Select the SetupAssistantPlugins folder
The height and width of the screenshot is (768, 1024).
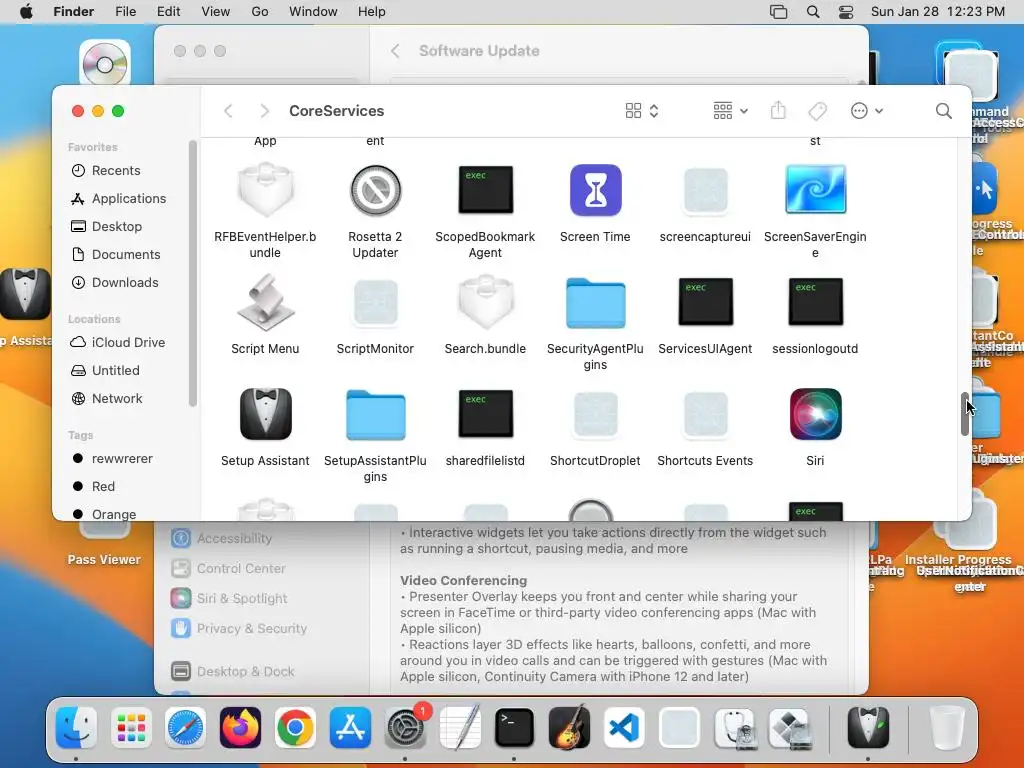[x=375, y=415]
